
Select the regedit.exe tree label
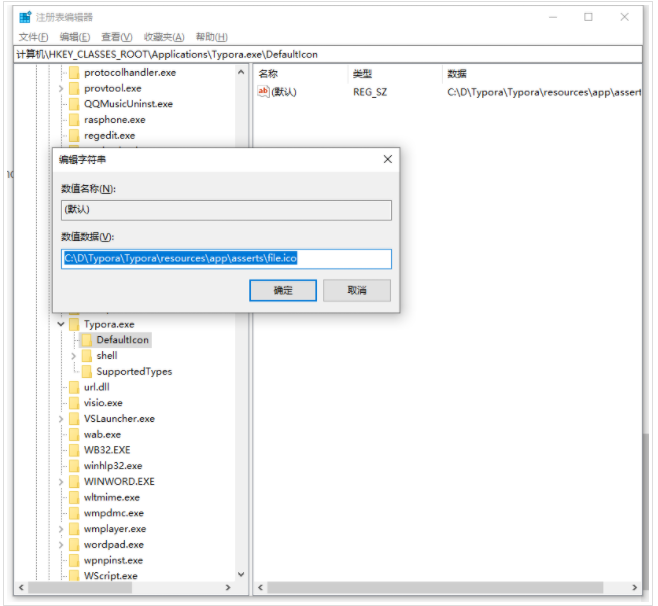click(x=110, y=136)
